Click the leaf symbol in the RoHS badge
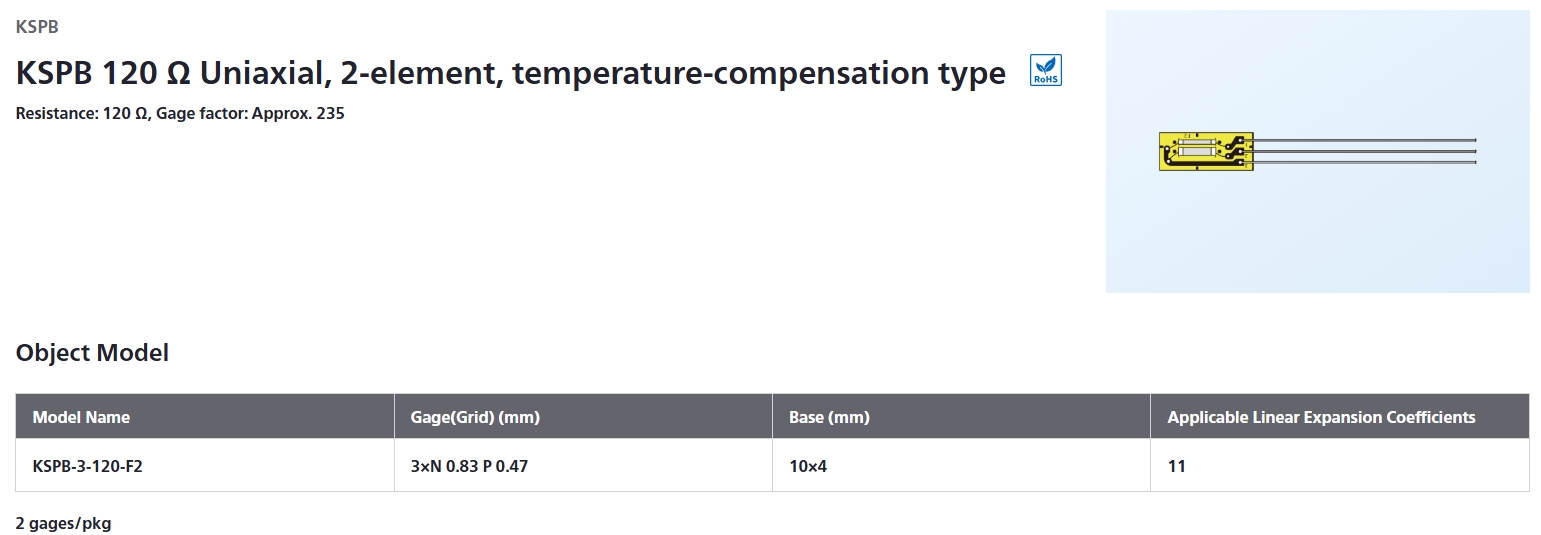 point(1046,65)
